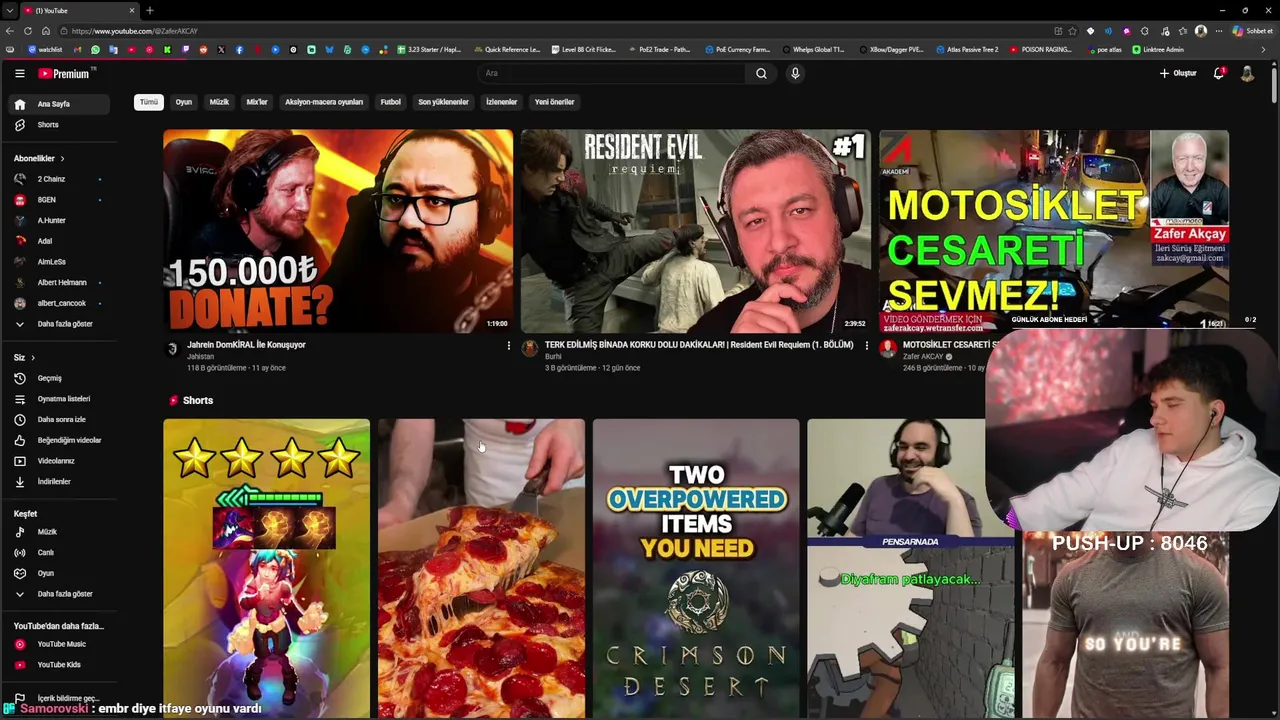Open Videolarınız in the sidebar
Image resolution: width=1280 pixels, height=720 pixels.
pos(60,461)
